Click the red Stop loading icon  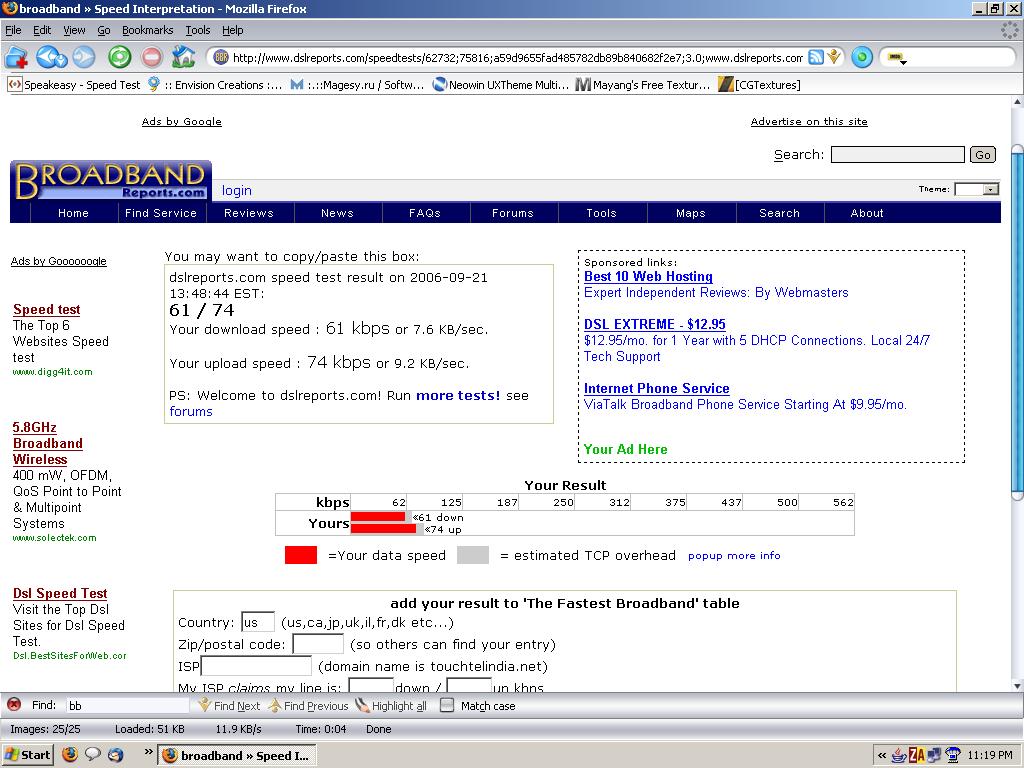pyautogui.click(x=152, y=57)
